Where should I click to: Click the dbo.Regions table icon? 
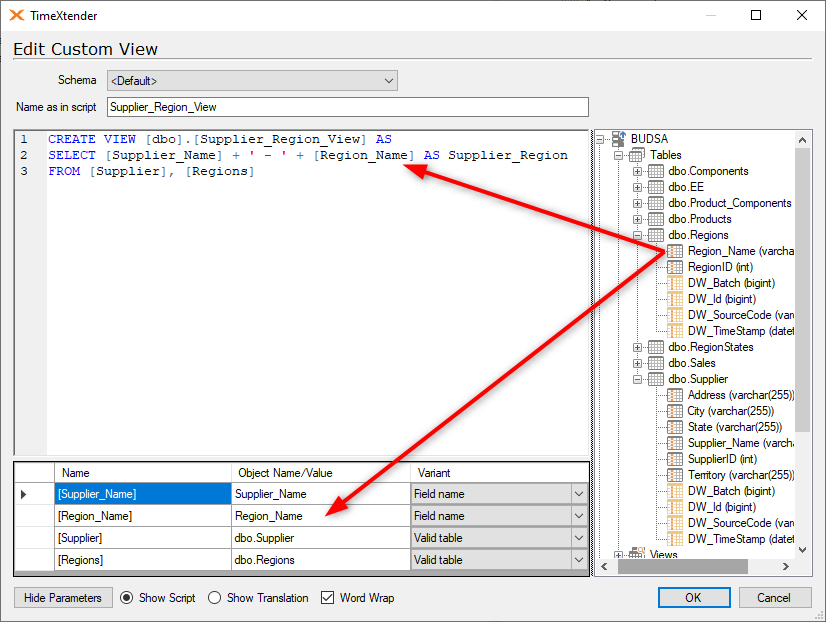pyautogui.click(x=655, y=235)
